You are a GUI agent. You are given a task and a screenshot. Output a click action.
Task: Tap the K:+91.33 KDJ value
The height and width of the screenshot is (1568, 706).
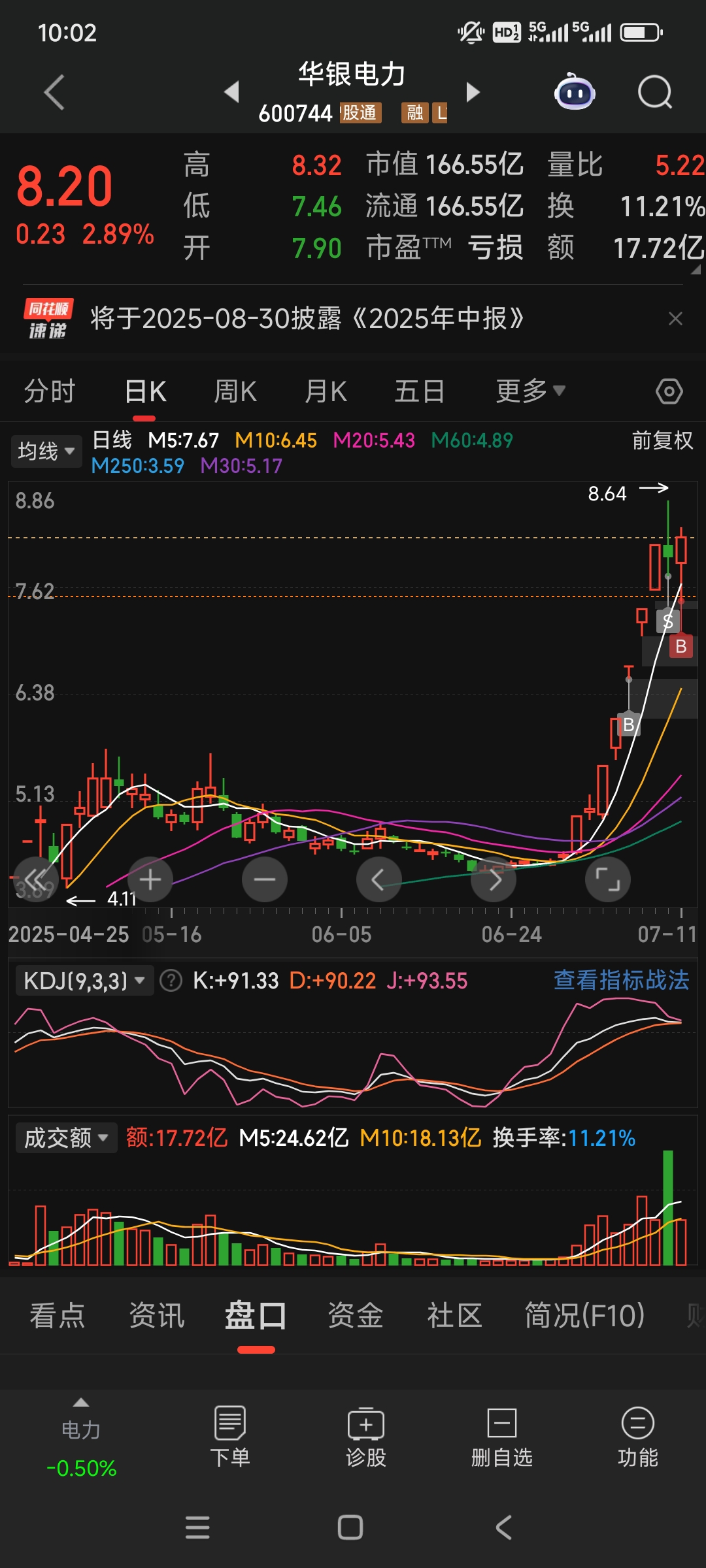coord(236,981)
